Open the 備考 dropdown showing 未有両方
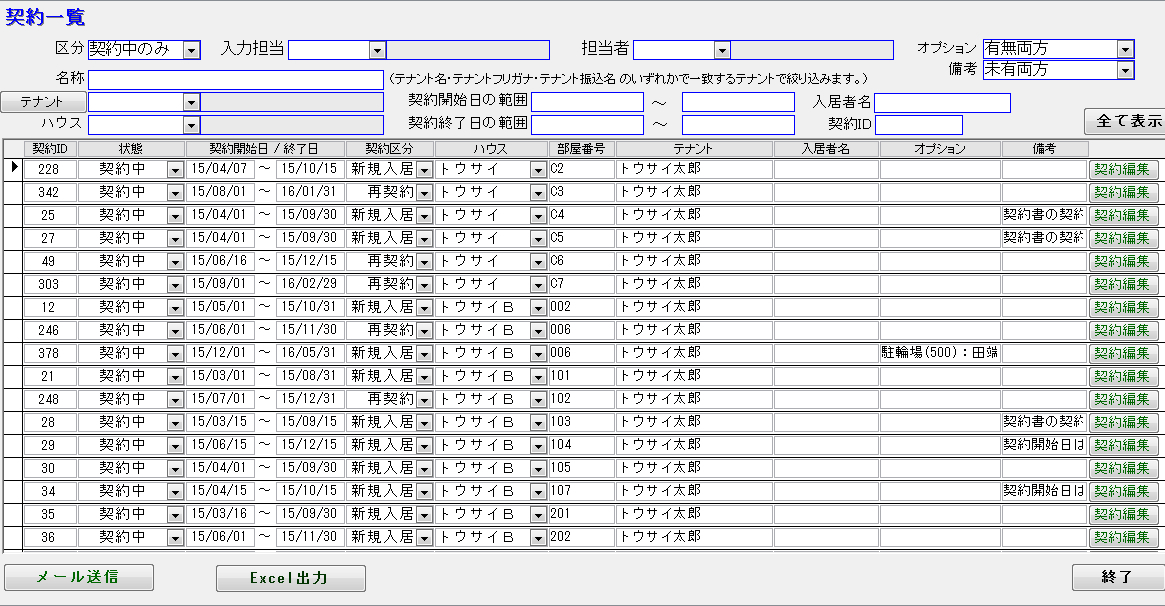 (x=1125, y=70)
